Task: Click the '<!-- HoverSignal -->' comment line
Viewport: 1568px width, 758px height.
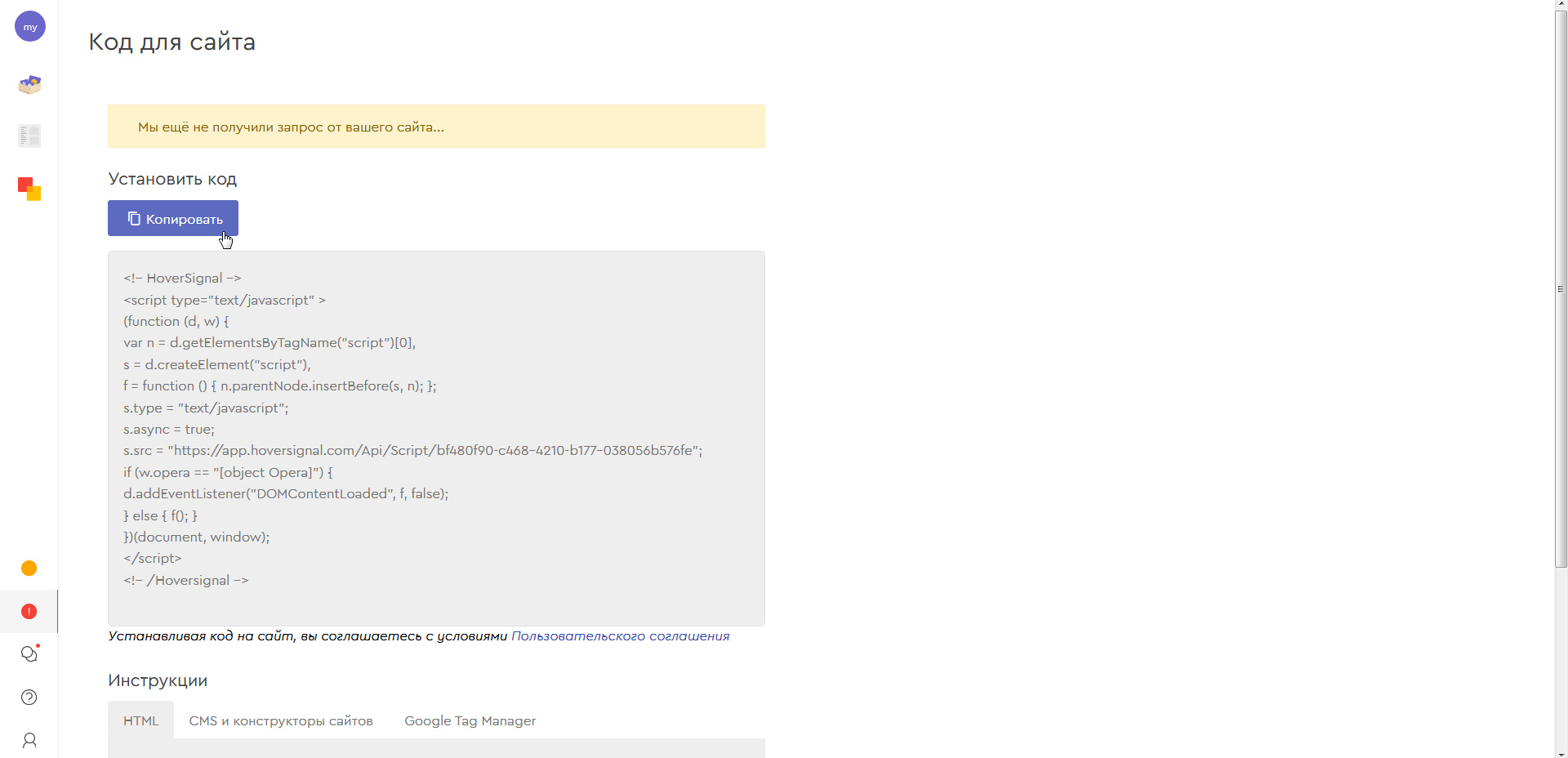Action: (182, 279)
